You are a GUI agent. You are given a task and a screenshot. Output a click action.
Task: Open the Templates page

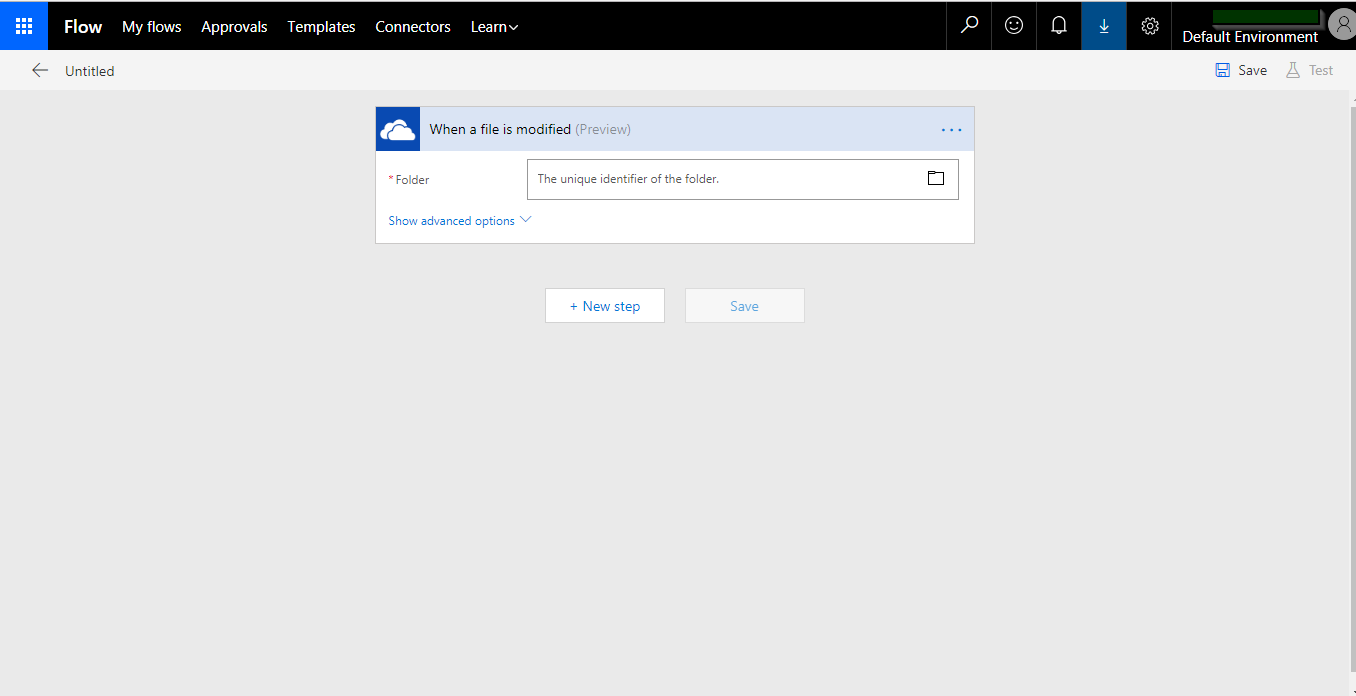[321, 27]
